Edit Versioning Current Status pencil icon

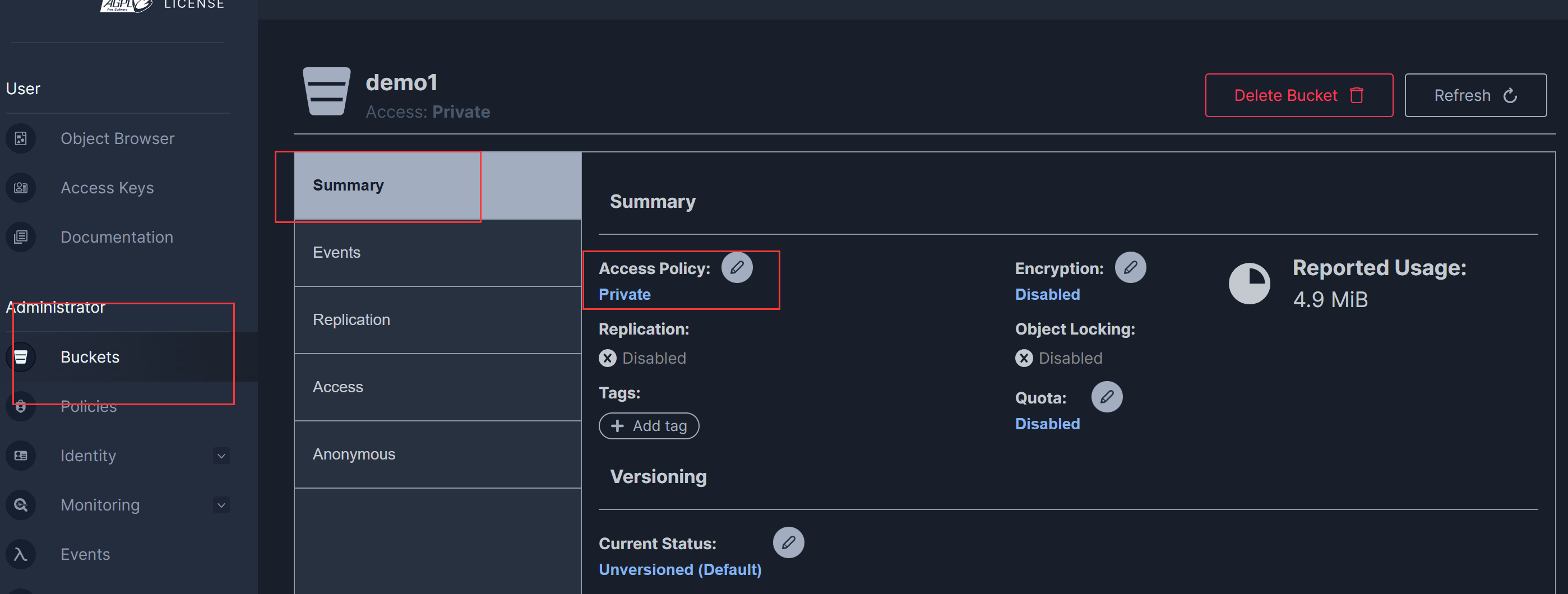click(788, 542)
